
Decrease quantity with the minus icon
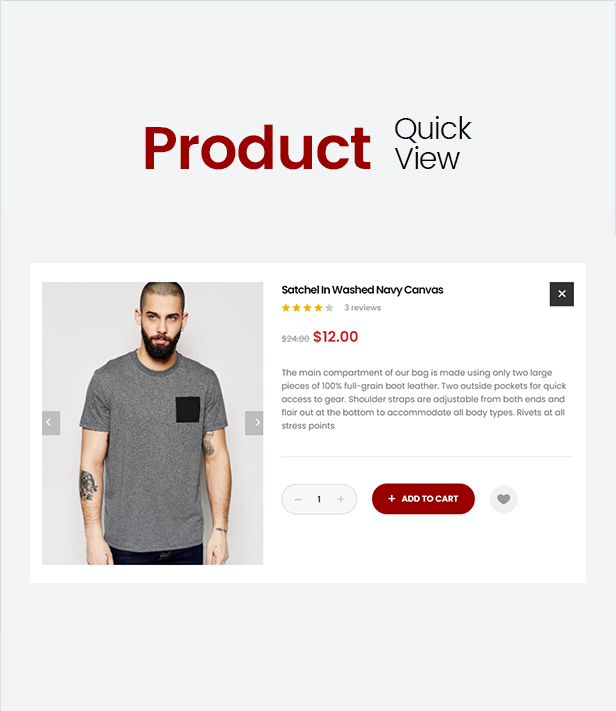298,499
